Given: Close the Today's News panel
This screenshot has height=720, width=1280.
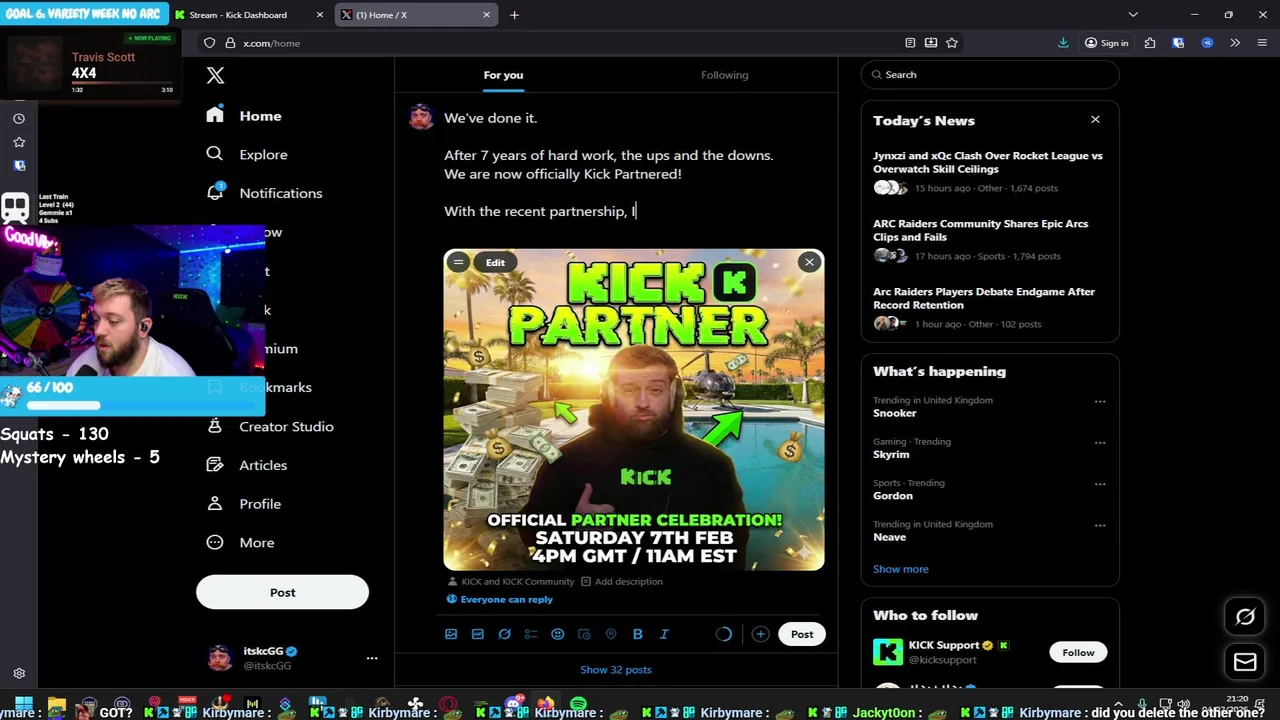Looking at the screenshot, I should (x=1095, y=119).
